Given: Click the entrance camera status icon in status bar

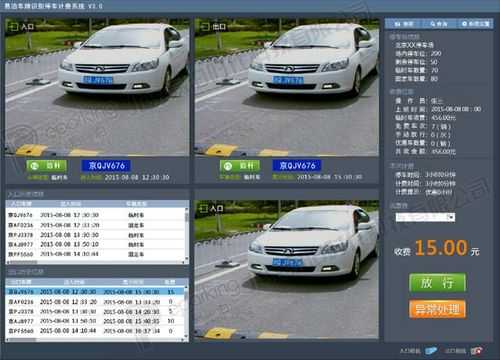Looking at the screenshot, I should coord(431,351).
